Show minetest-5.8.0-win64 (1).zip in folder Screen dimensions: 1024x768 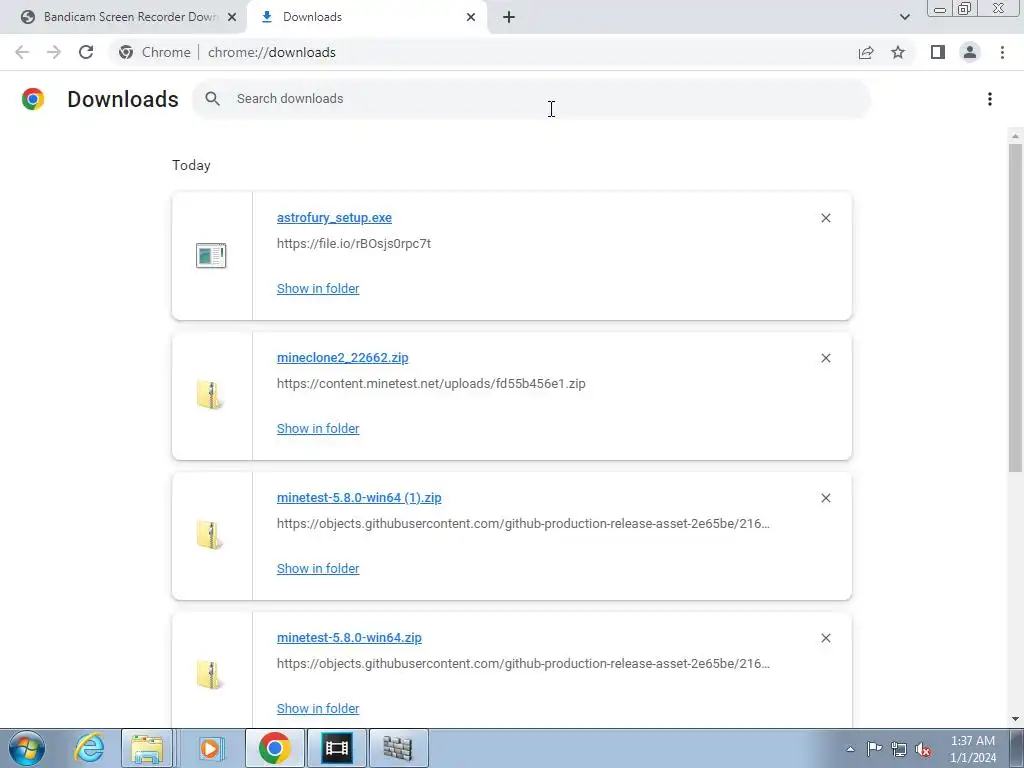318,569
